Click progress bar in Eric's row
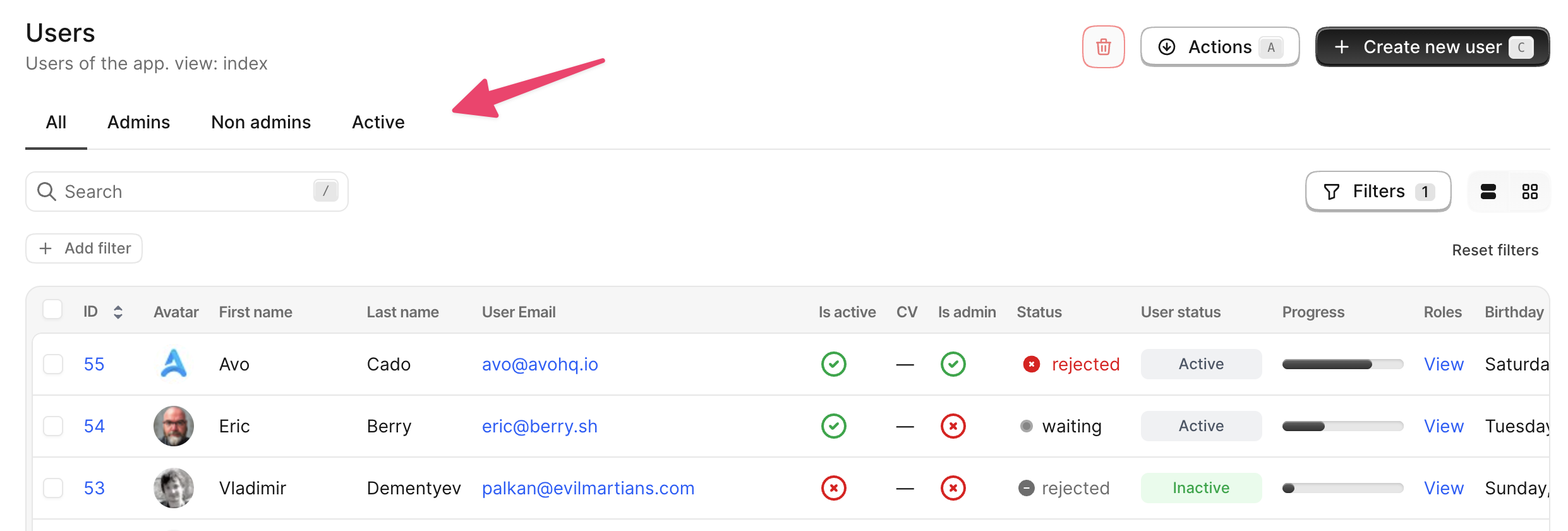The height and width of the screenshot is (531, 1568). click(1342, 426)
